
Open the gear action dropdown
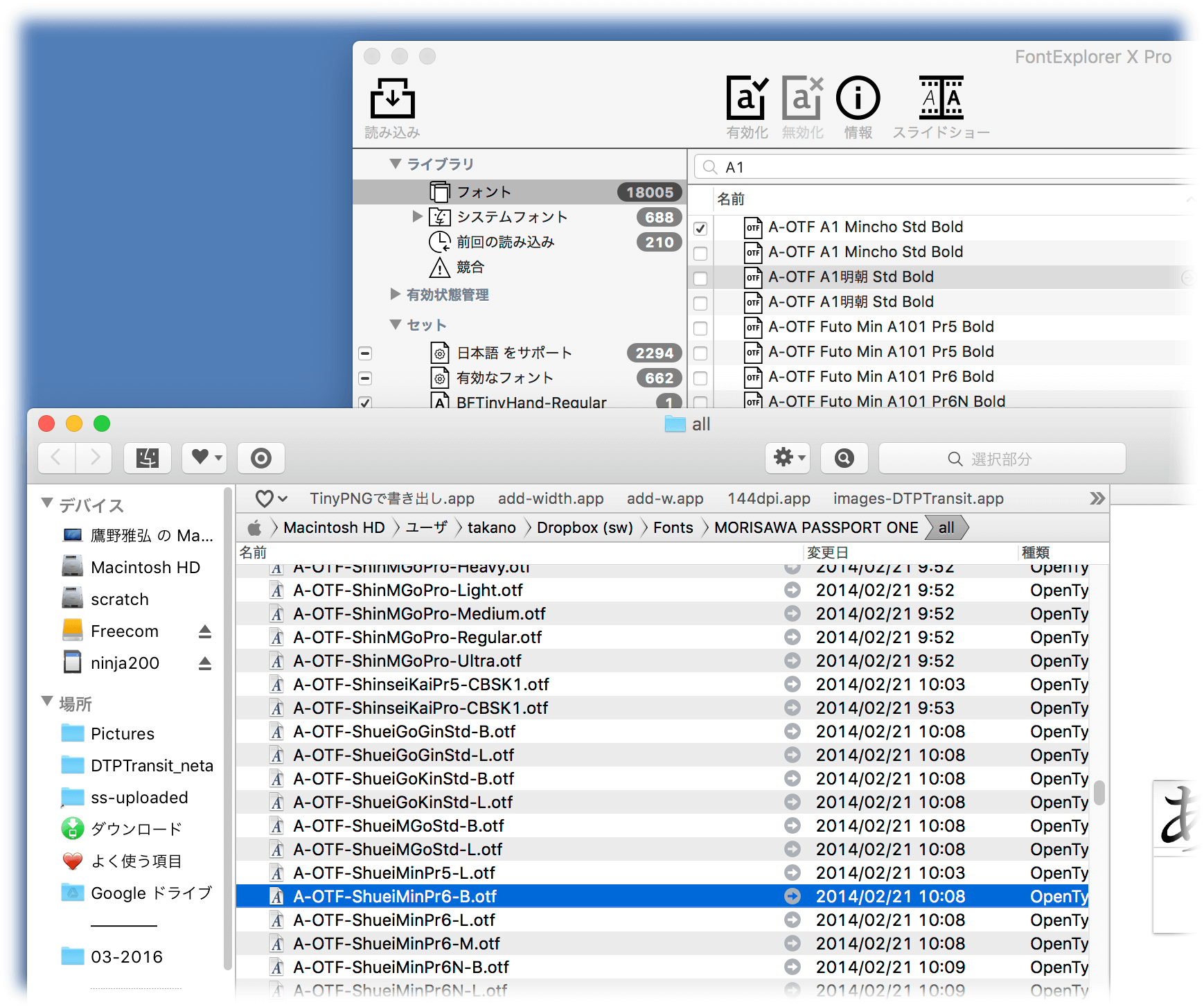(788, 457)
